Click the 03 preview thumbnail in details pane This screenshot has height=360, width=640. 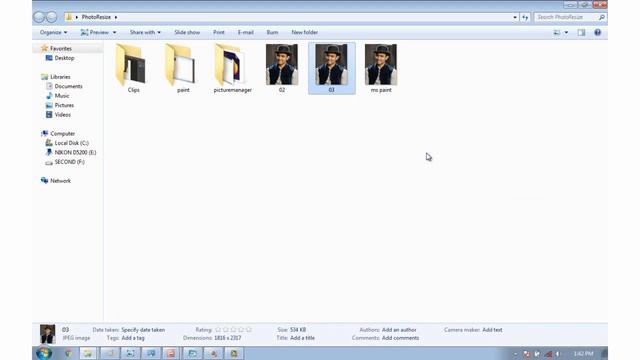[47, 334]
